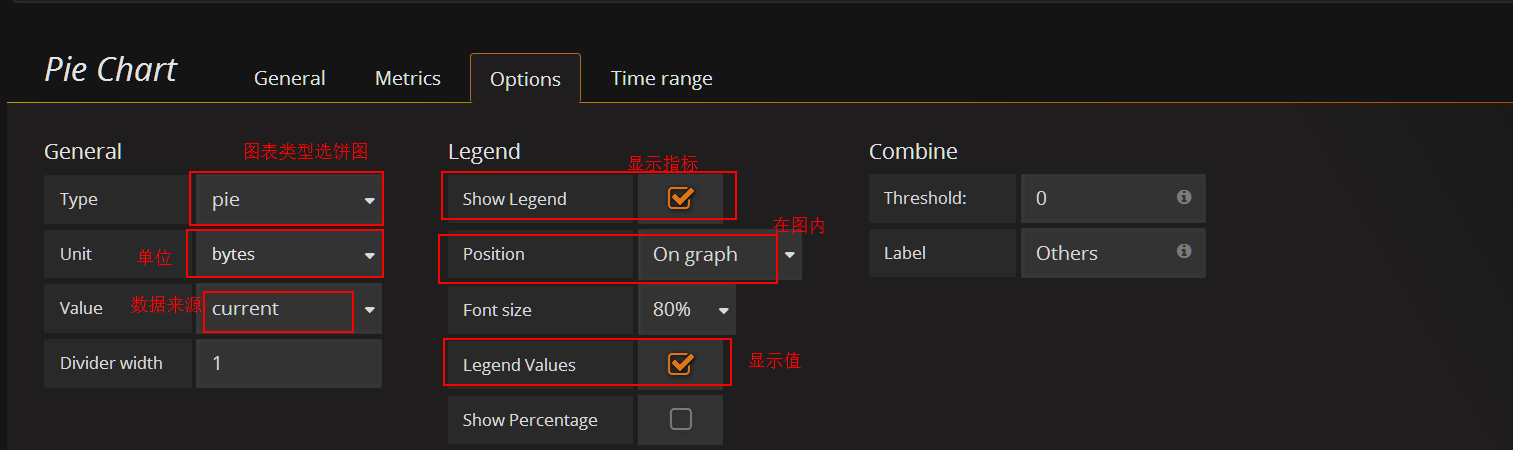Open the Metrics tab
This screenshot has width=1513, height=450.
(407, 78)
